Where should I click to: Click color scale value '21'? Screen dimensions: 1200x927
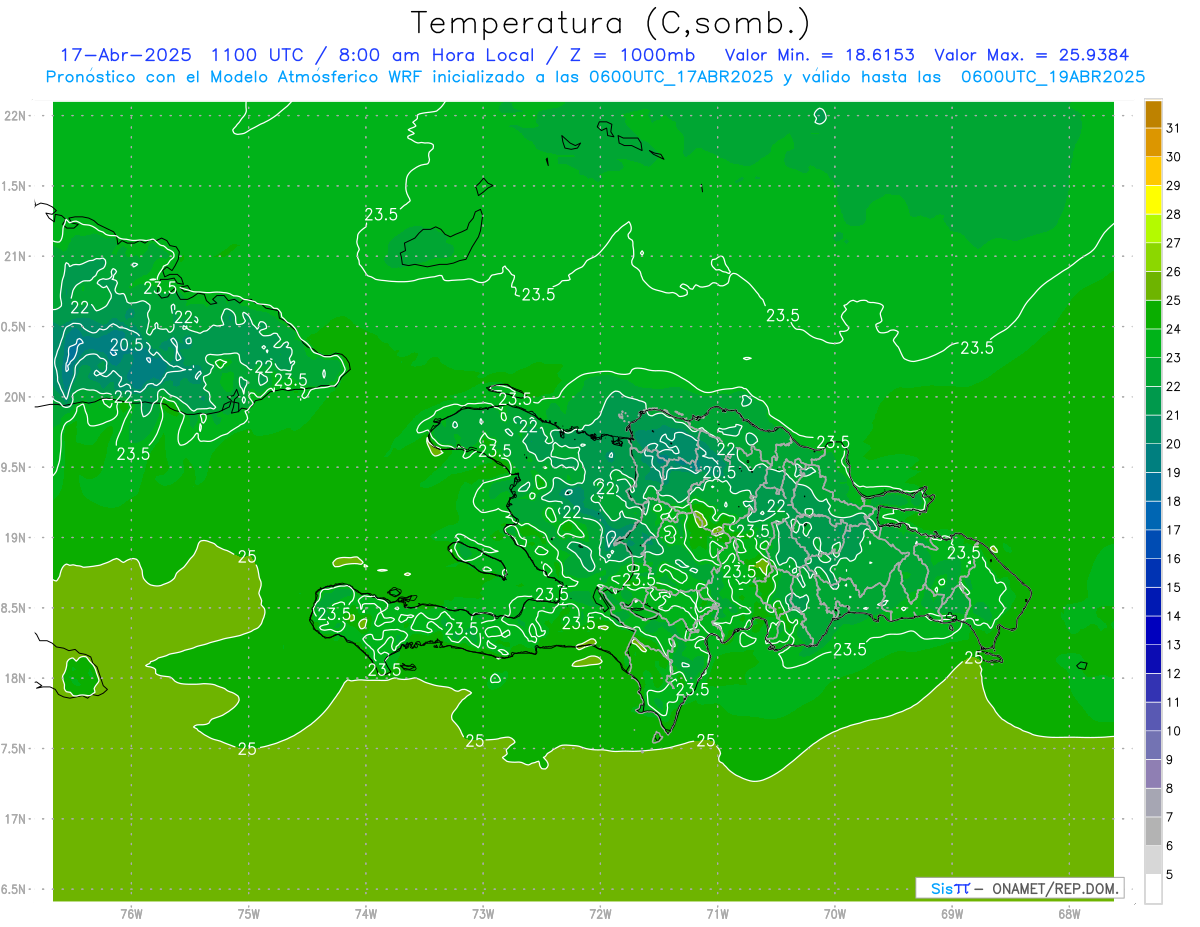tap(1174, 415)
